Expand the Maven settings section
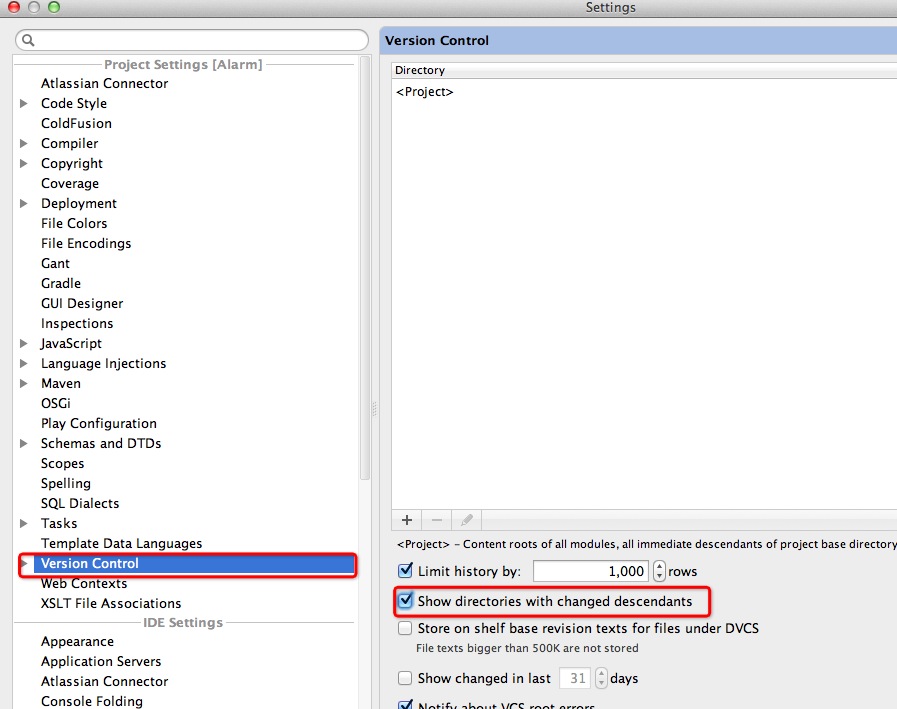The height and width of the screenshot is (709, 897). point(24,383)
